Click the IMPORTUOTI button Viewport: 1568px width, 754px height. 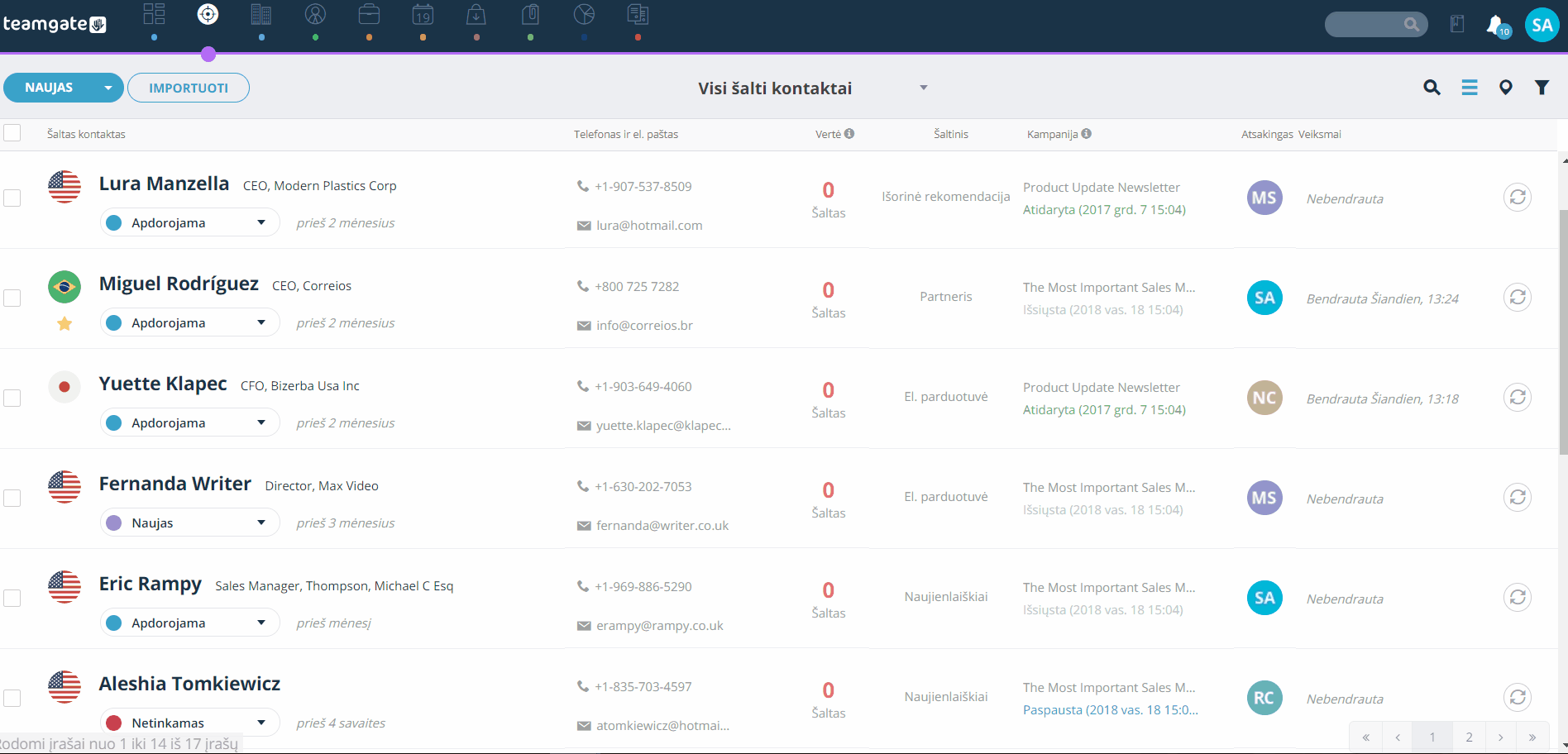click(189, 88)
